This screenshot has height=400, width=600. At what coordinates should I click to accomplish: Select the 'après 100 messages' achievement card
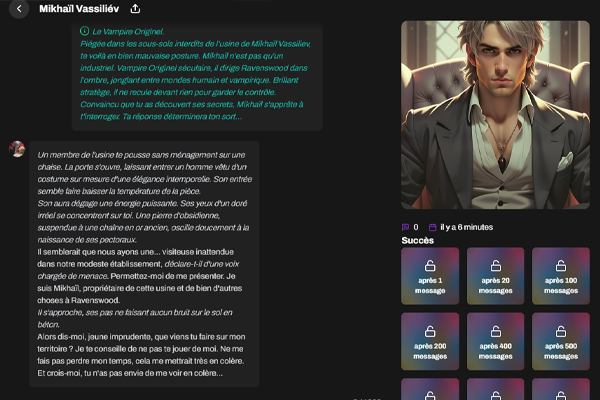(x=561, y=276)
